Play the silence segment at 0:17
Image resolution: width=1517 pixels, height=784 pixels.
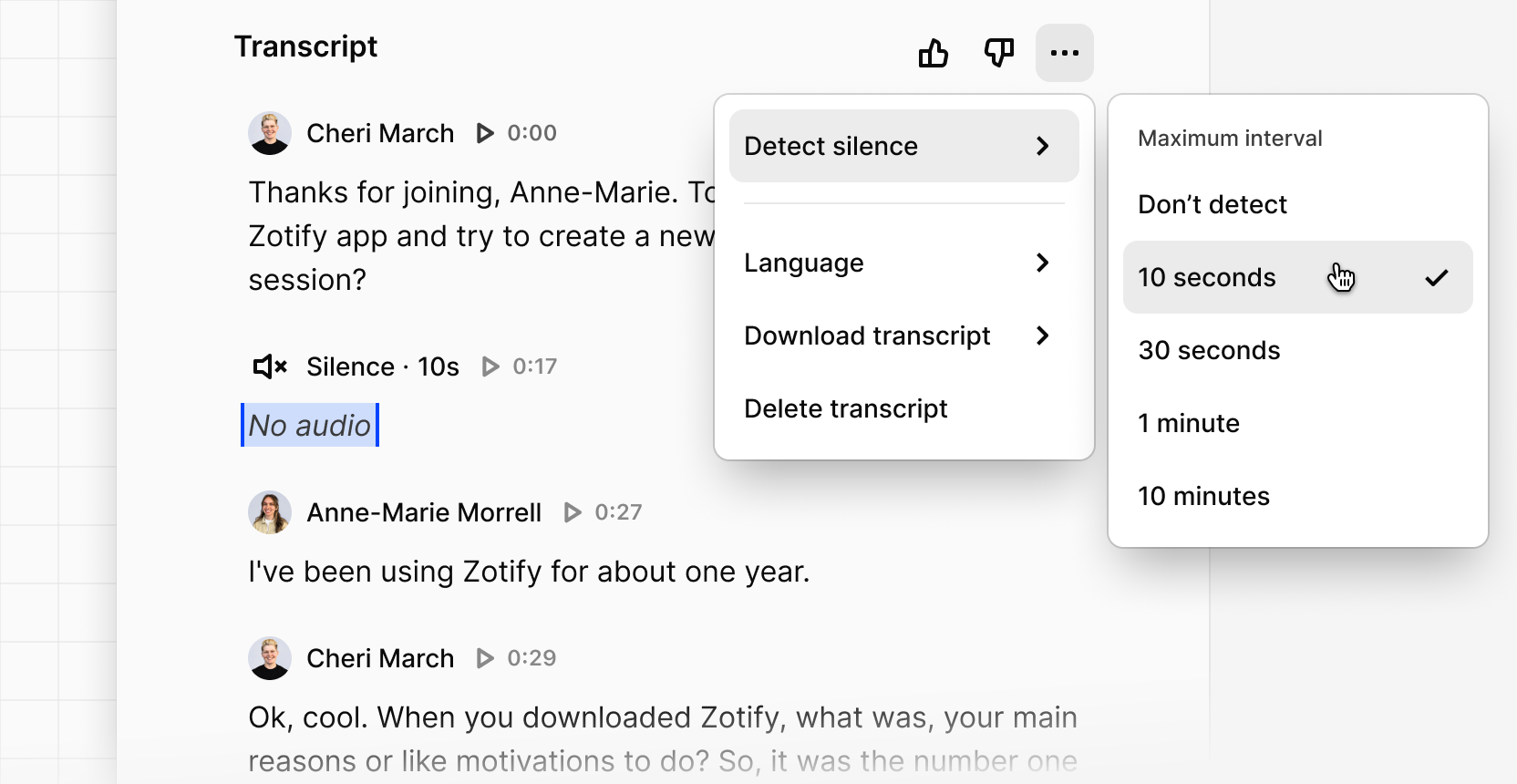[x=490, y=366]
